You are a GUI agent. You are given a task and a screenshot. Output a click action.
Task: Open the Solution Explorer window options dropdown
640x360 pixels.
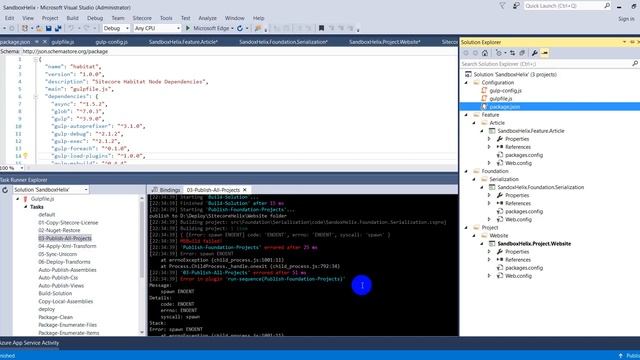pyautogui.click(x=624, y=42)
